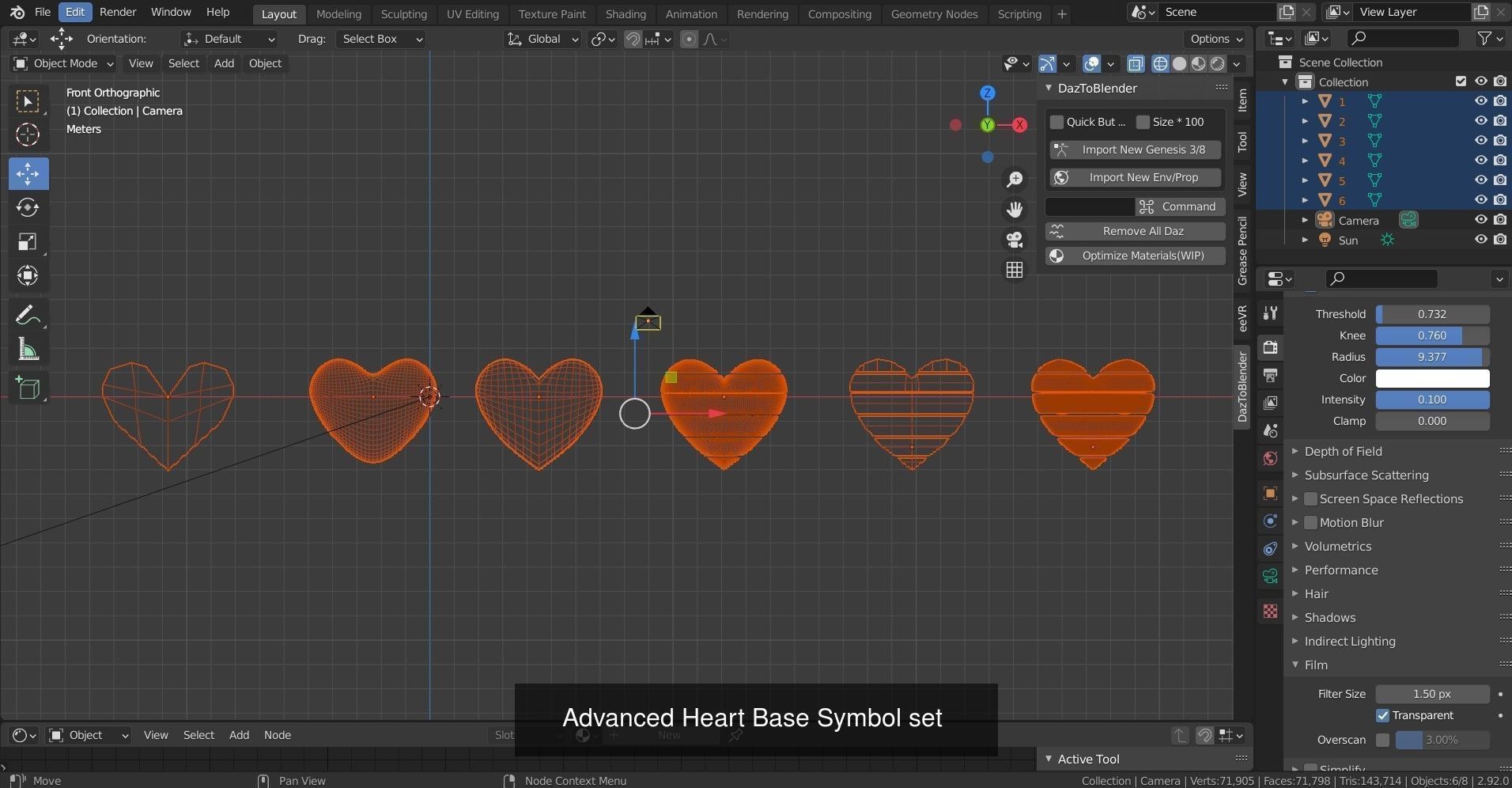This screenshot has height=788, width=1512.
Task: Expand the Volumetrics panel
Action: tap(1338, 547)
